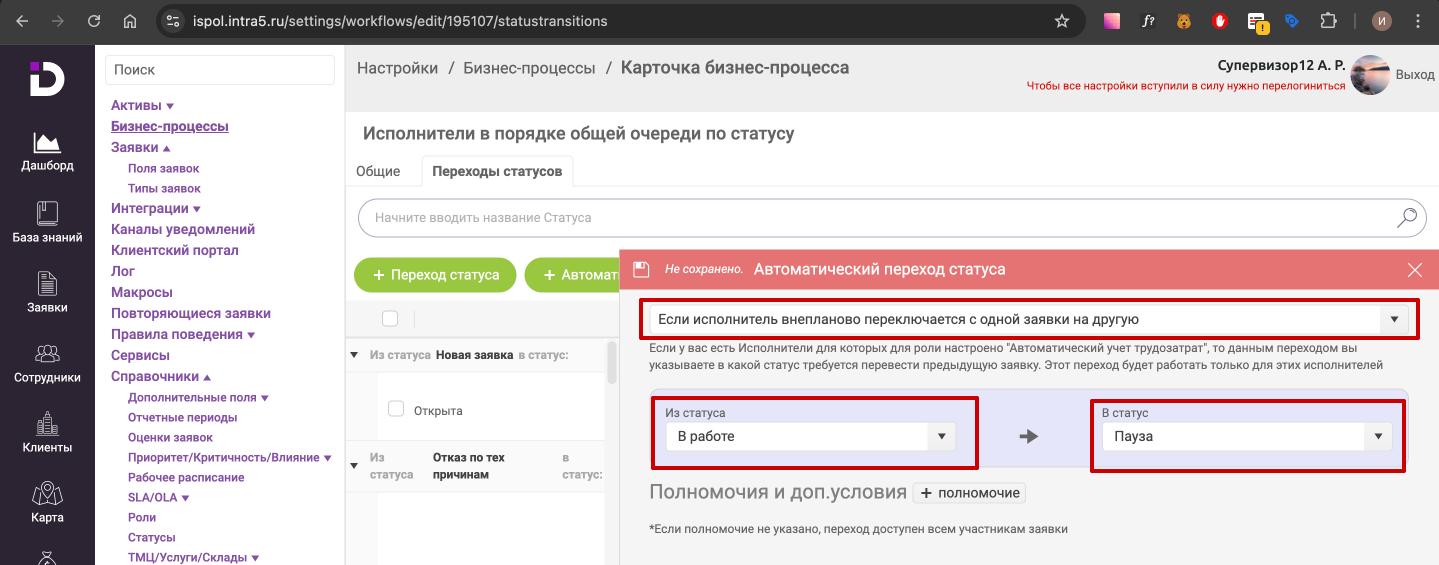Image resolution: width=1439 pixels, height=565 pixels.
Task: Click the search magnifier icon in status field
Action: point(1406,218)
